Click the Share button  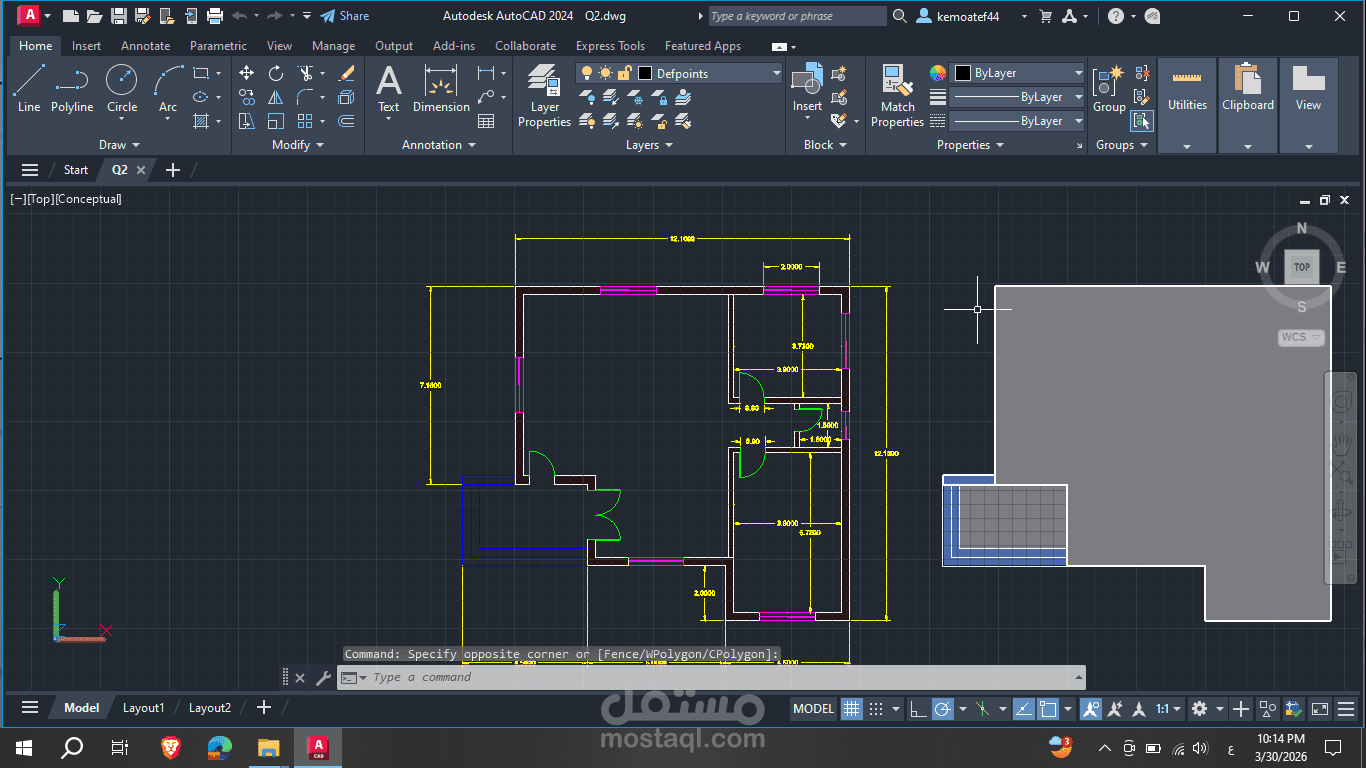tap(344, 16)
